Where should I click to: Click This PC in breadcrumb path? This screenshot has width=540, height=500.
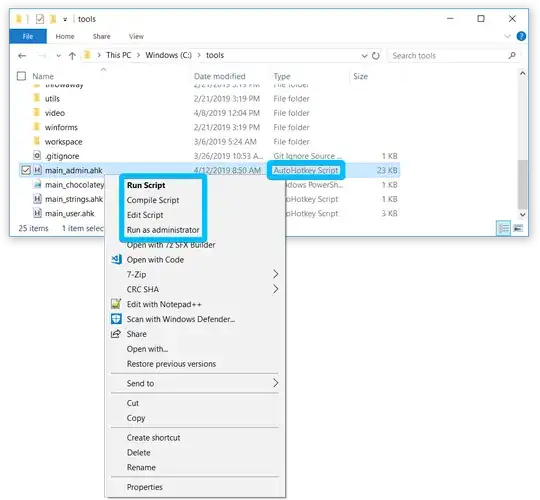coord(118,55)
